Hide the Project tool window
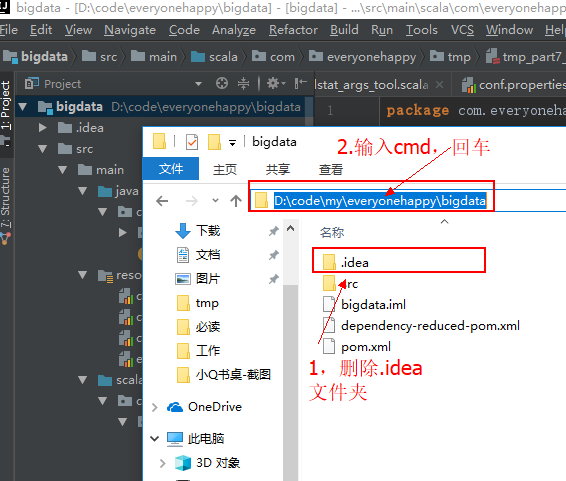Viewport: 566px width, 481px height. (300, 83)
